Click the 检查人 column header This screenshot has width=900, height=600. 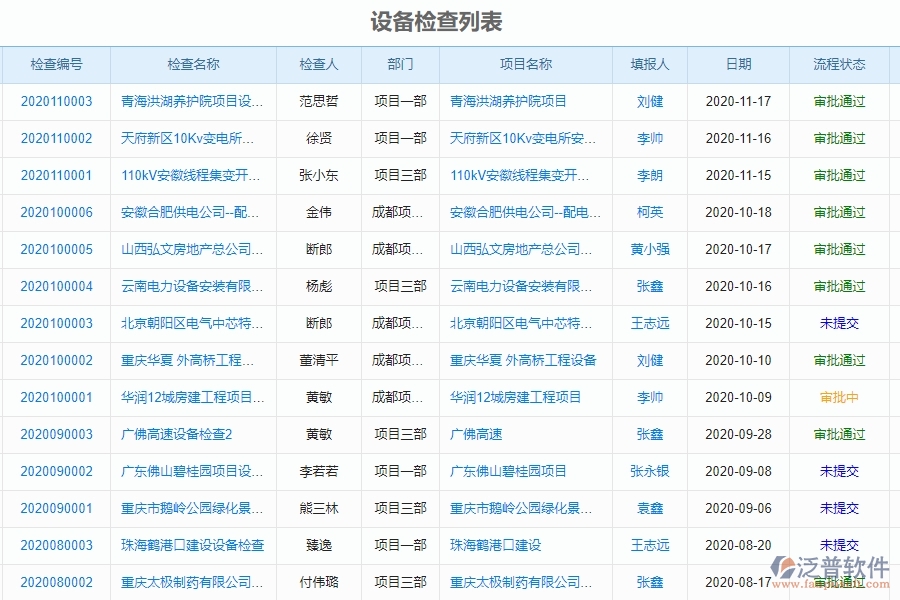[318, 64]
